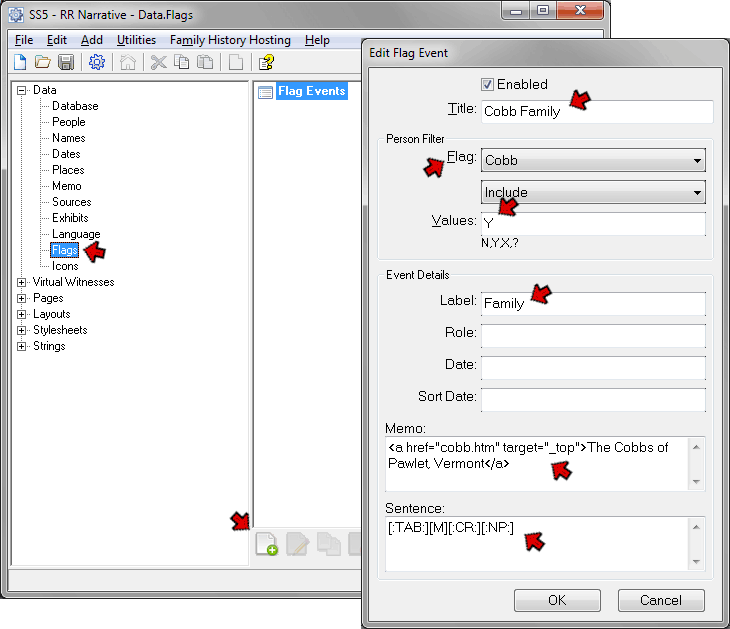Click the Save floppy disk icon
This screenshot has height=629, width=730.
click(66, 62)
